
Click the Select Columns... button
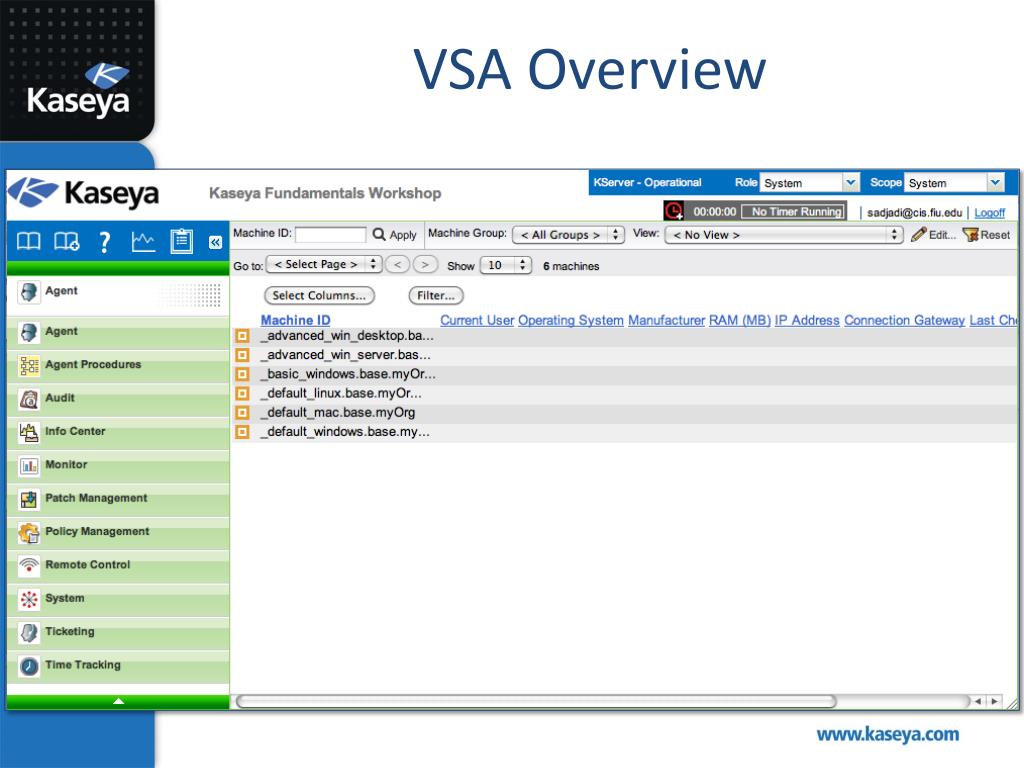coord(319,296)
